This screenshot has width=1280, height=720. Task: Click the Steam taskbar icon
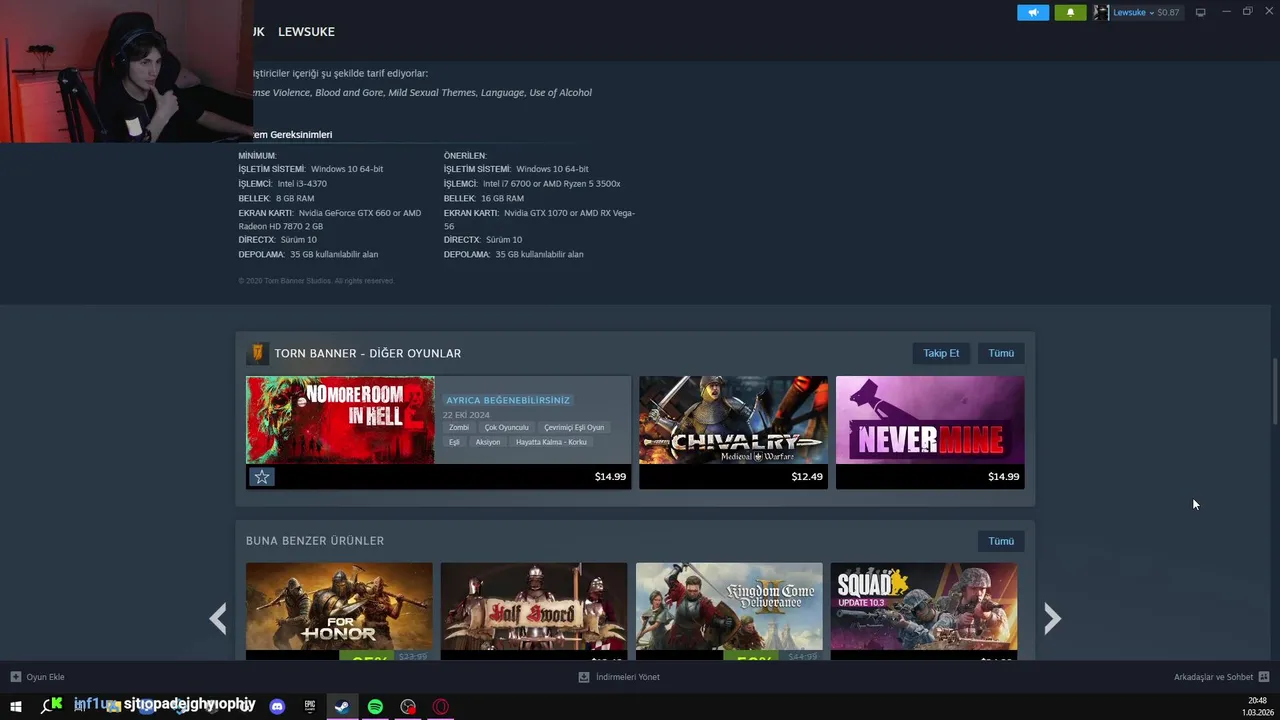(x=342, y=707)
